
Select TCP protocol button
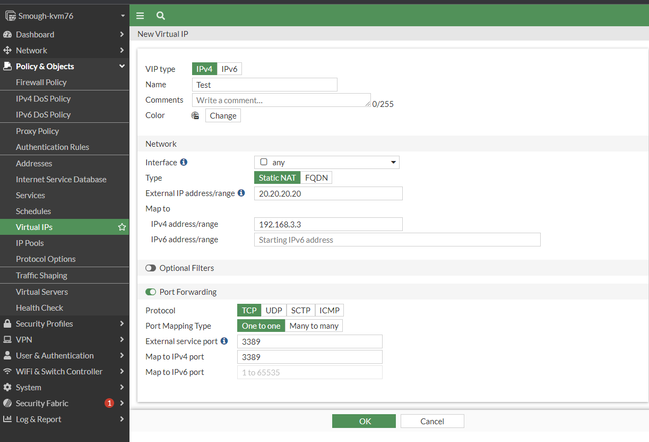tap(249, 310)
